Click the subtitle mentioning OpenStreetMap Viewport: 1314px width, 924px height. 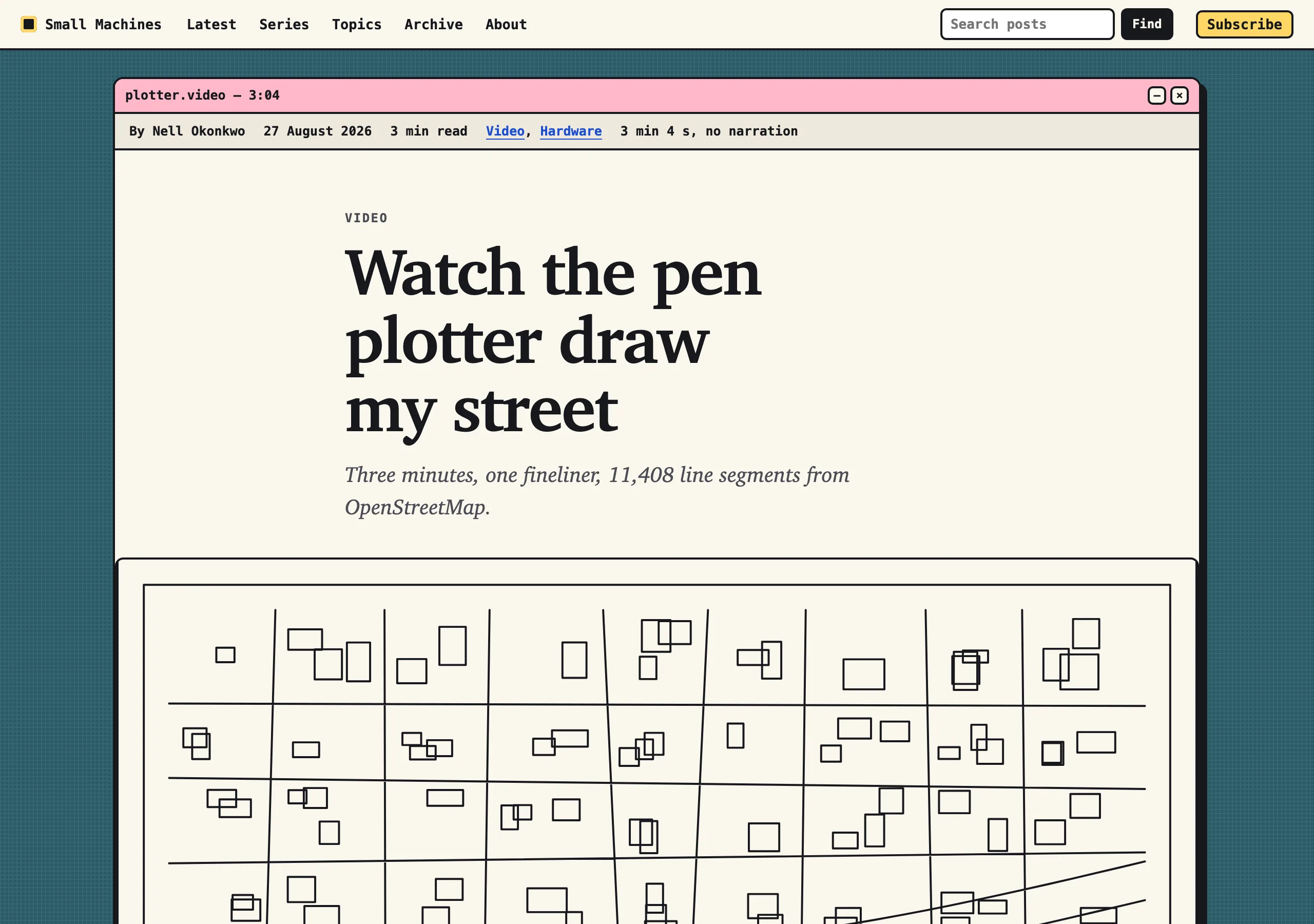[597, 491]
